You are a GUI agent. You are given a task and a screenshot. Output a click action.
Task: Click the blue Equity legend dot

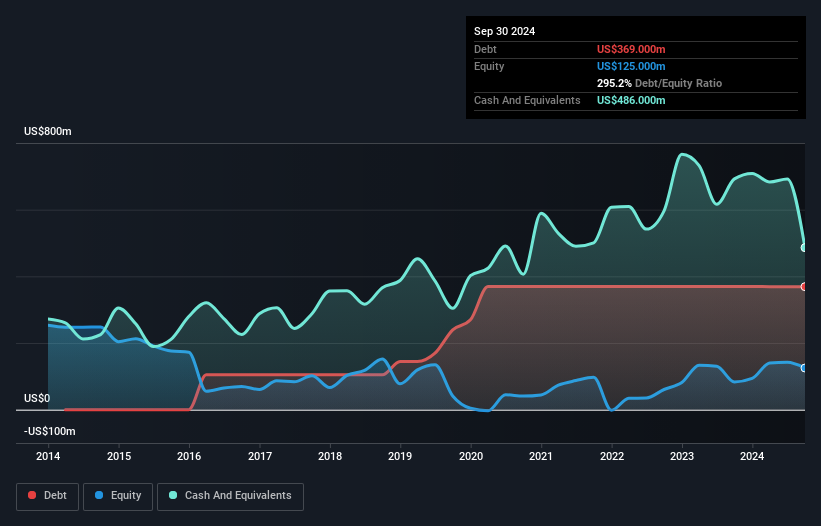[100, 496]
